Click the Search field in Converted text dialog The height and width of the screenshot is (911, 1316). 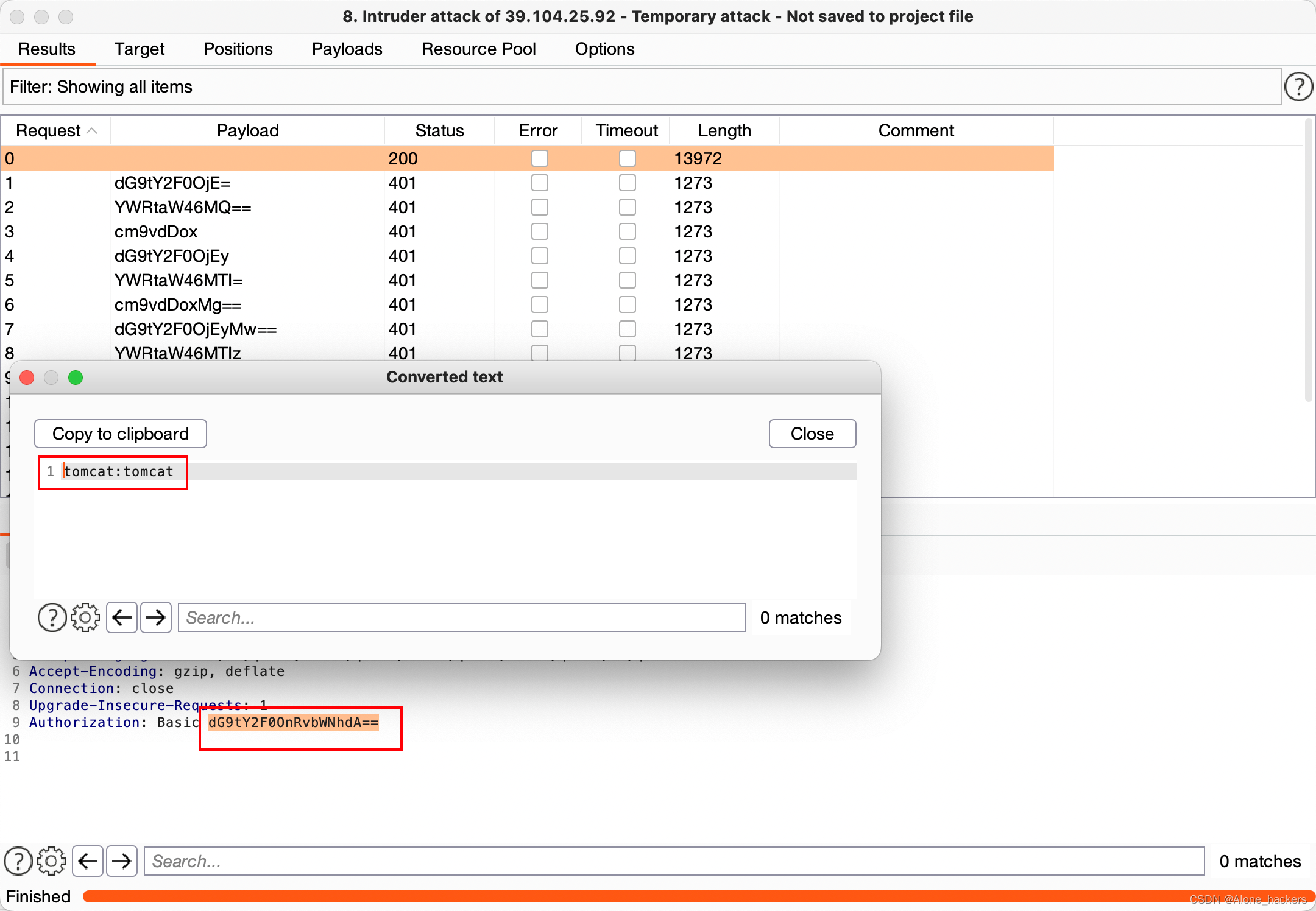click(x=461, y=617)
